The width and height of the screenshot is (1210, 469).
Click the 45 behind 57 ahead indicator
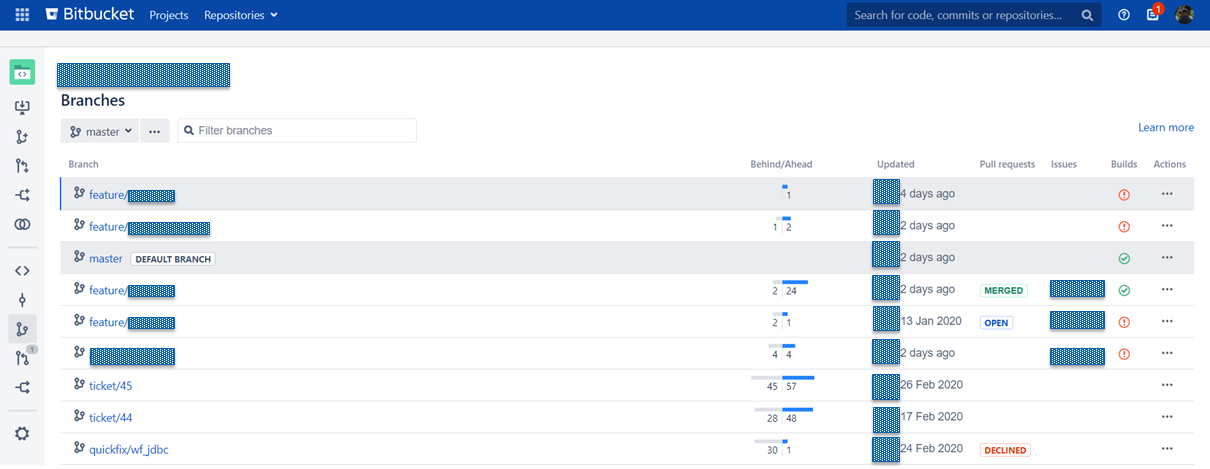(783, 383)
